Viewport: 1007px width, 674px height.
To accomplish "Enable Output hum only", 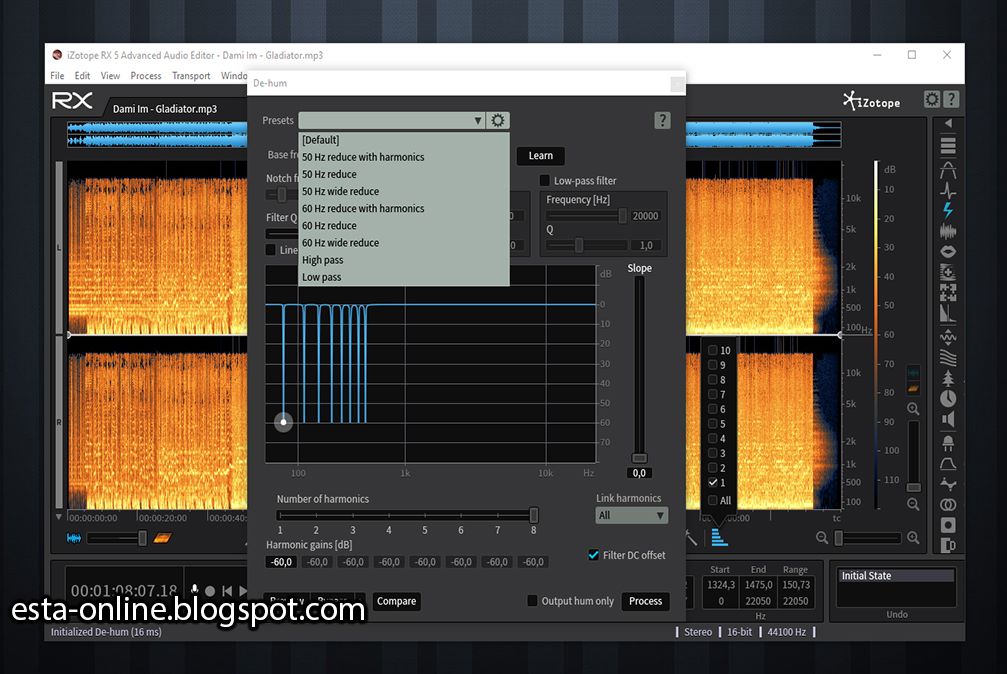I will 532,601.
